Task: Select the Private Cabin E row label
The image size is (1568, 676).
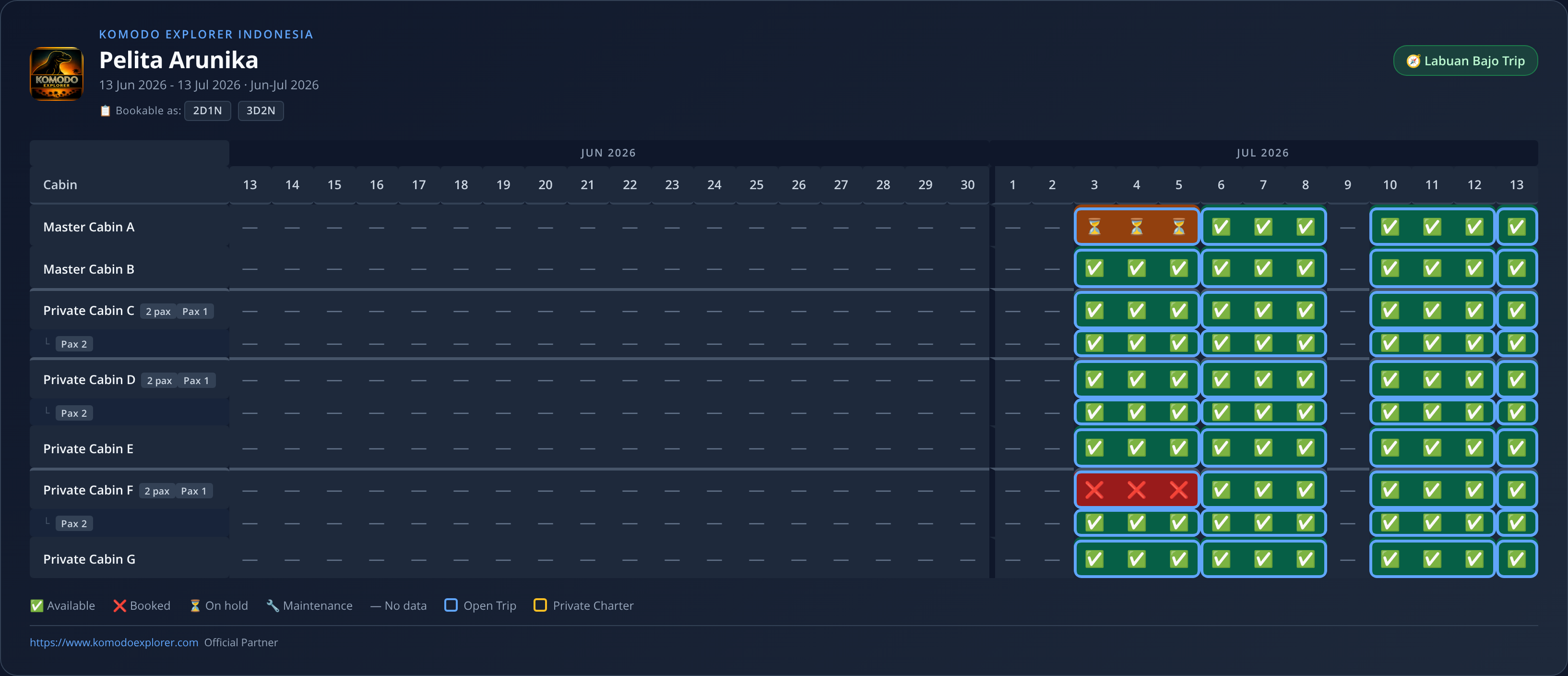Action: tap(88, 449)
